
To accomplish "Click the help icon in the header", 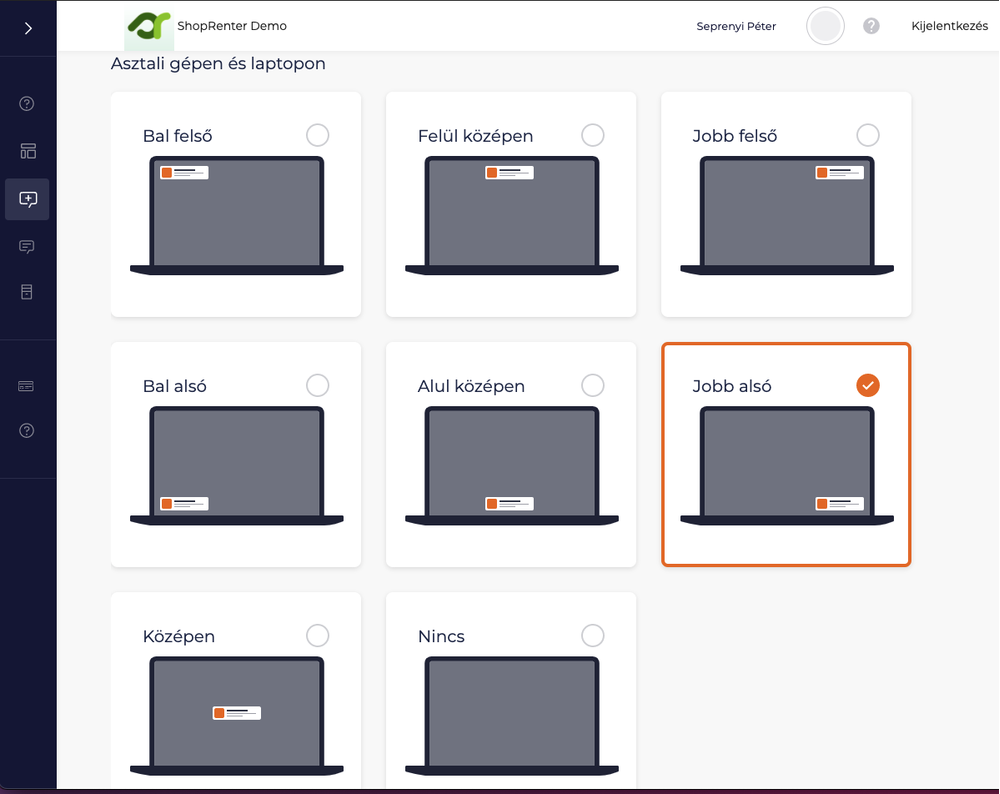I will pyautogui.click(x=871, y=26).
